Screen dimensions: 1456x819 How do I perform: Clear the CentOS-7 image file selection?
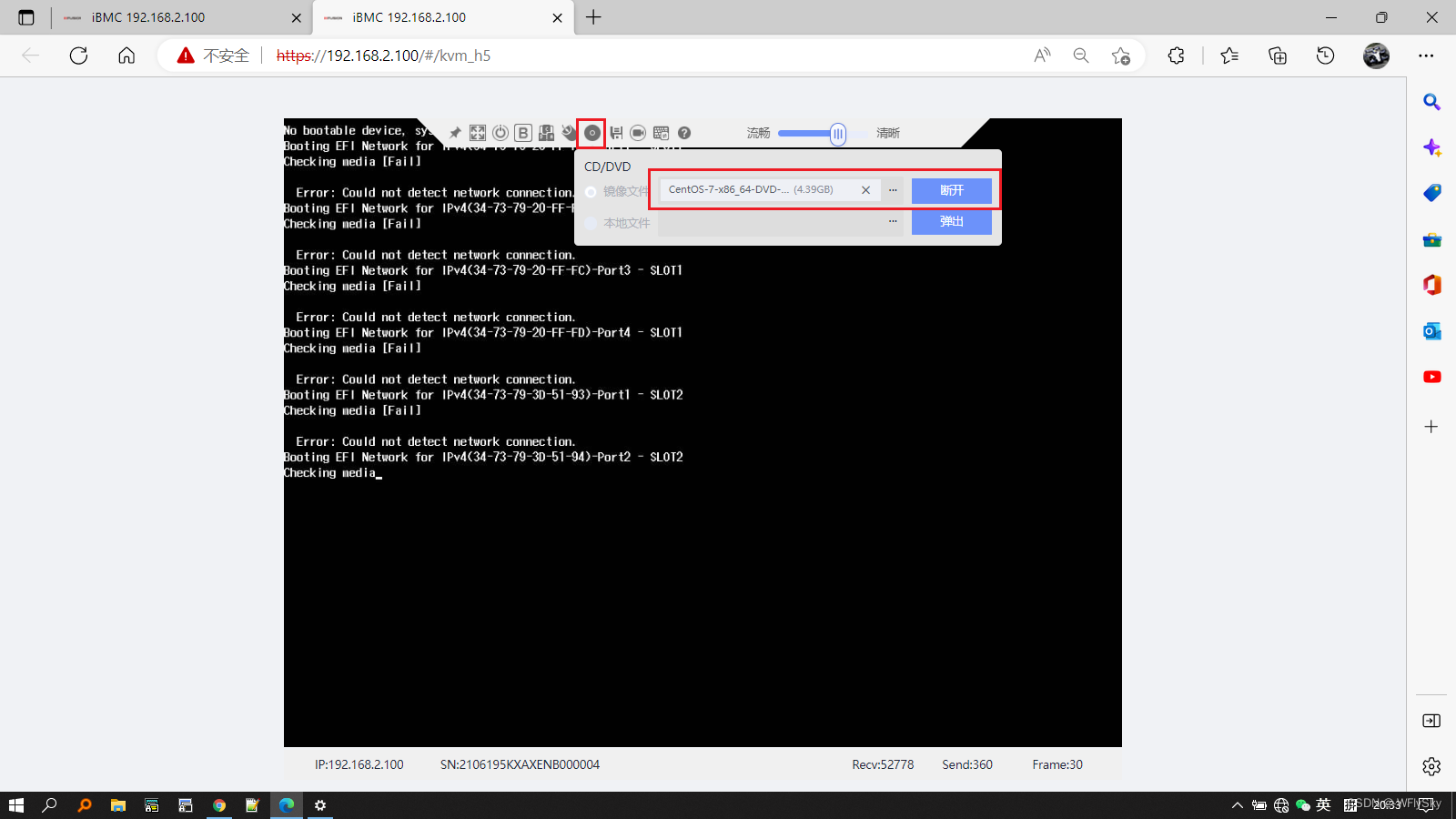point(865,190)
